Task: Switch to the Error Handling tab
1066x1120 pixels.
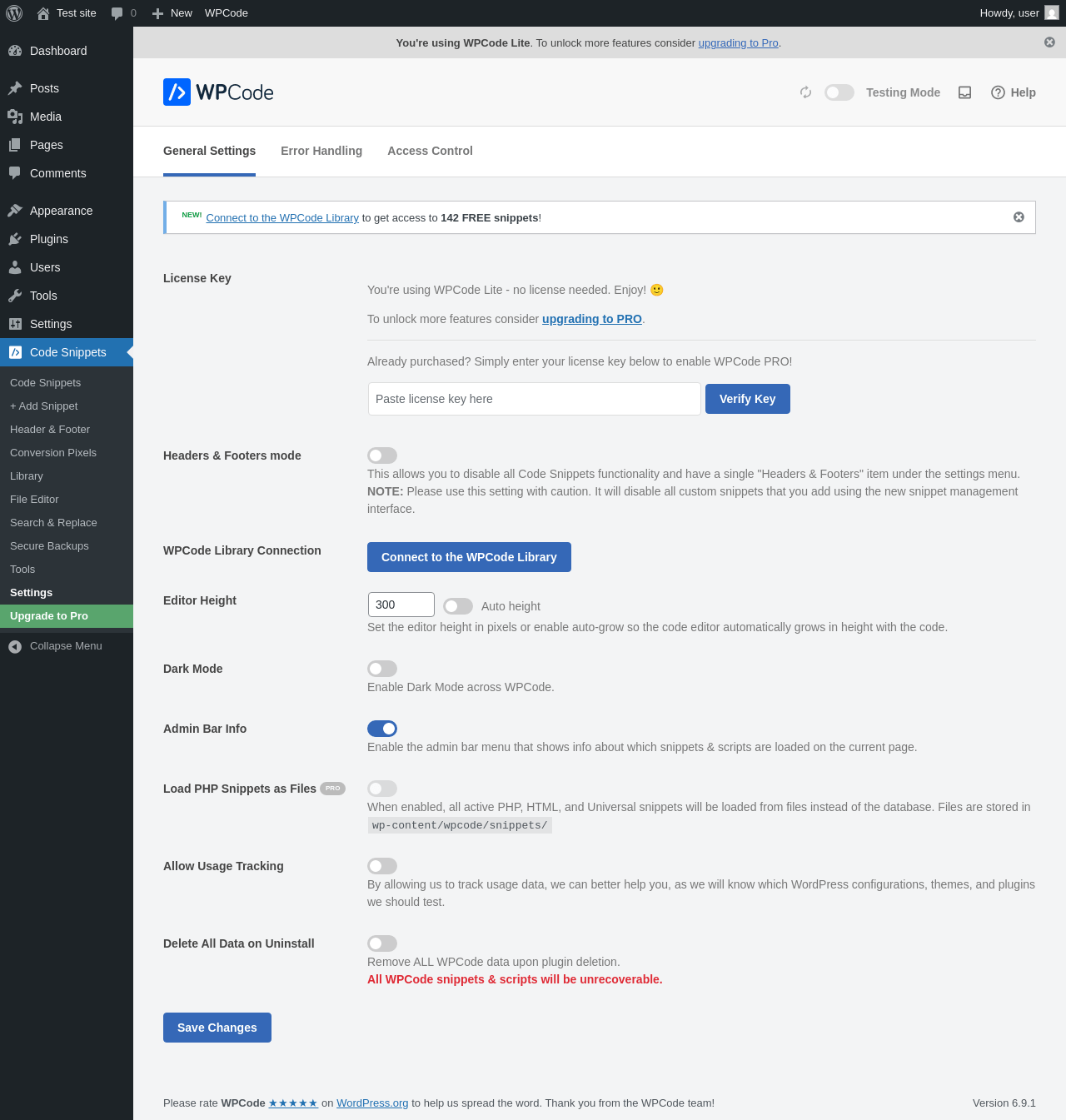Action: click(321, 151)
